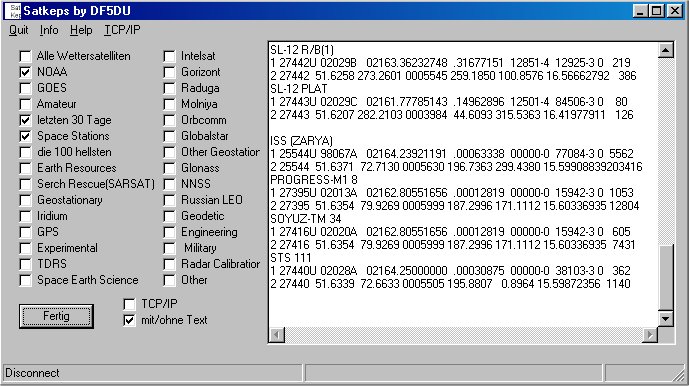The height and width of the screenshot is (386, 689).
Task: Uncheck the NOAA checkbox
Action: pyautogui.click(x=25, y=72)
